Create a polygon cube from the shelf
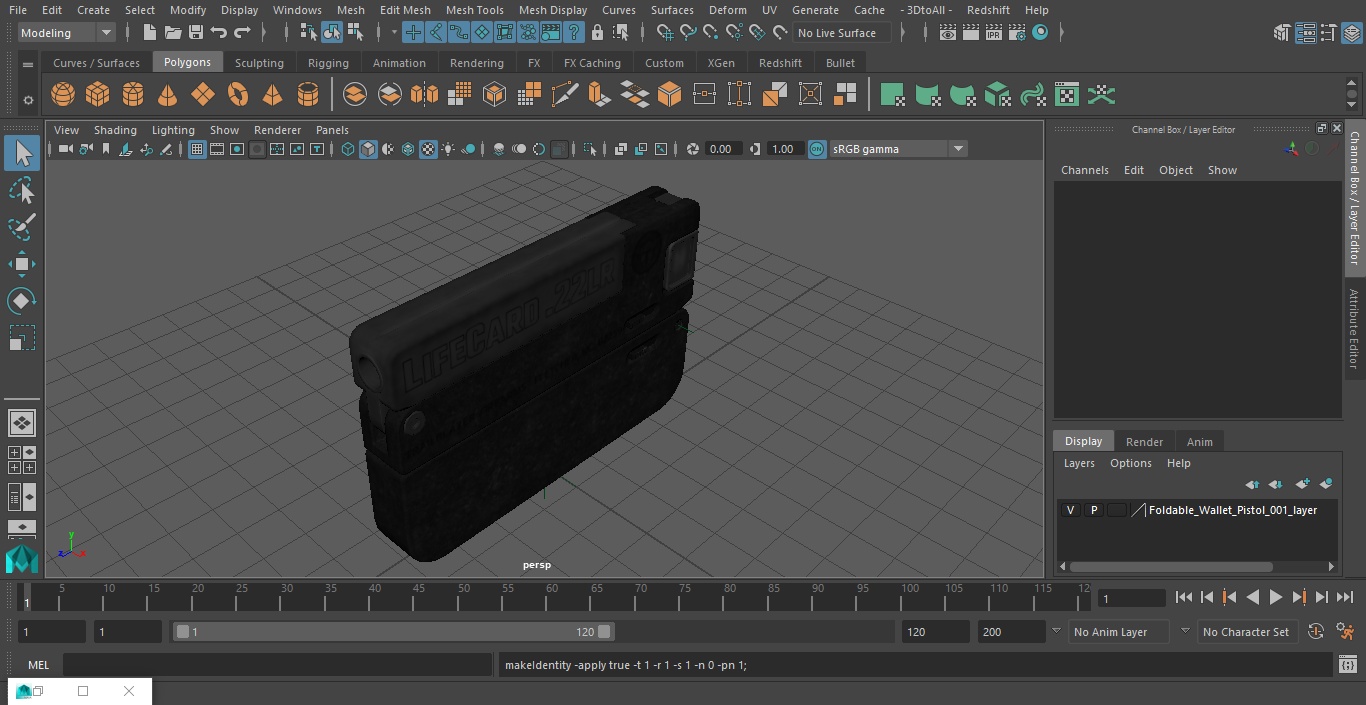The image size is (1366, 705). click(98, 95)
